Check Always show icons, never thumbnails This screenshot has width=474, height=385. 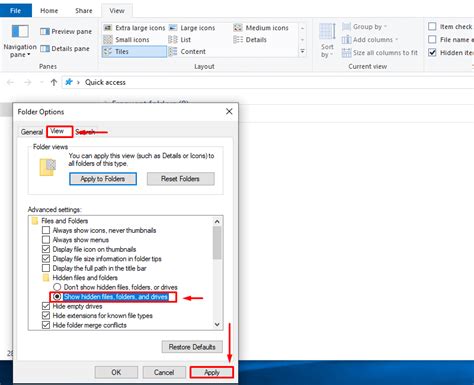(x=46, y=230)
